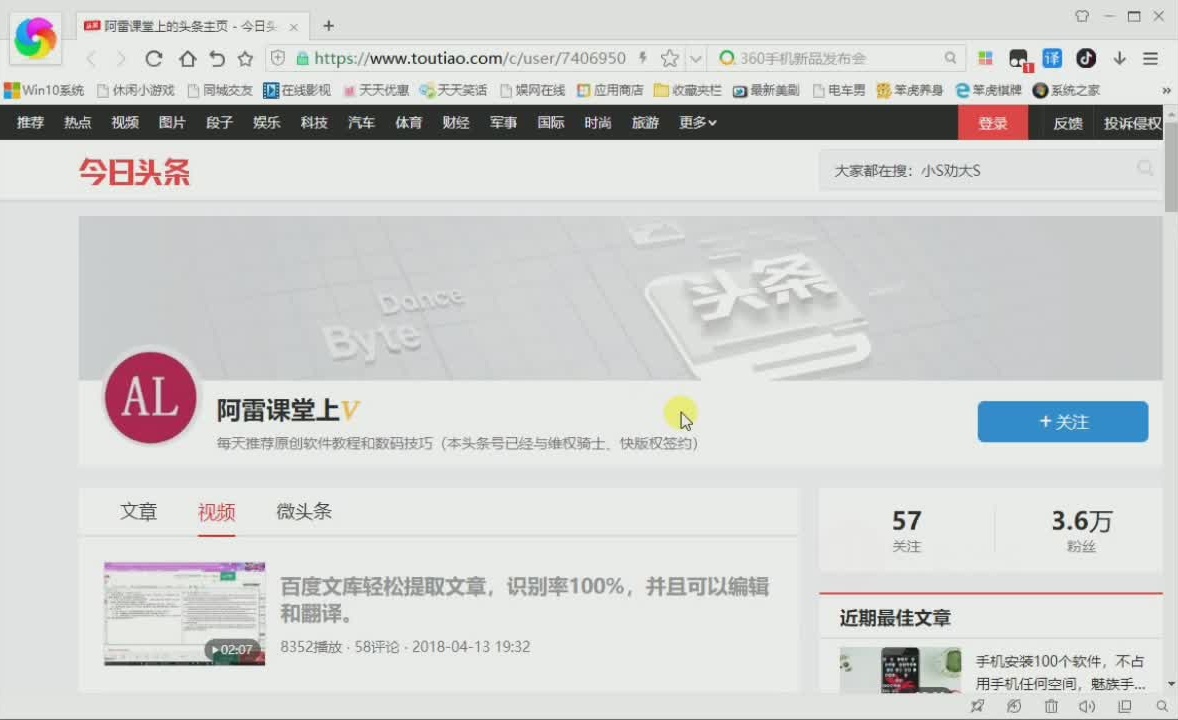This screenshot has width=1178, height=720.
Task: Open the TikTok Douyin extension icon
Action: [1086, 58]
